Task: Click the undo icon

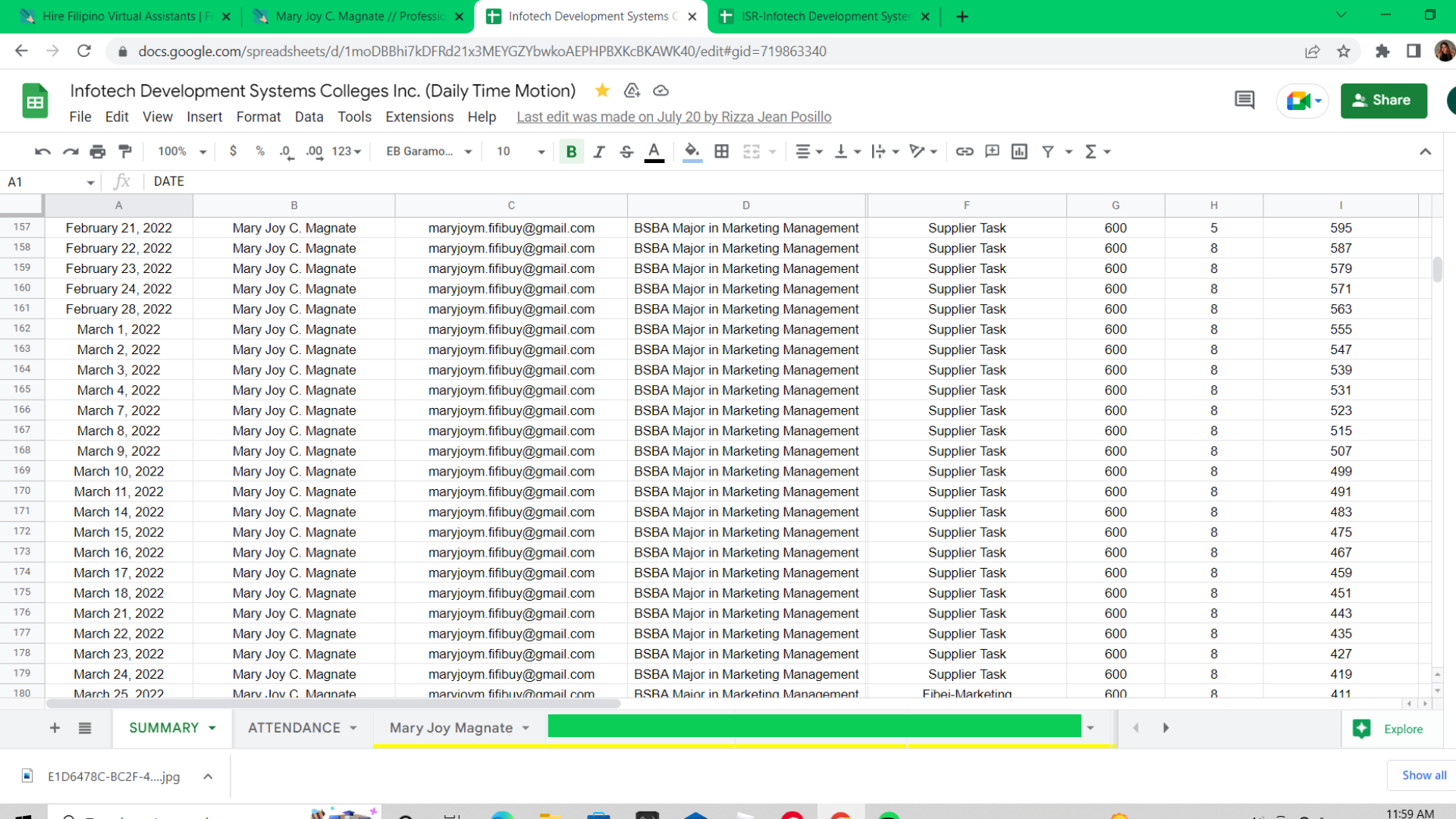Action: [42, 152]
